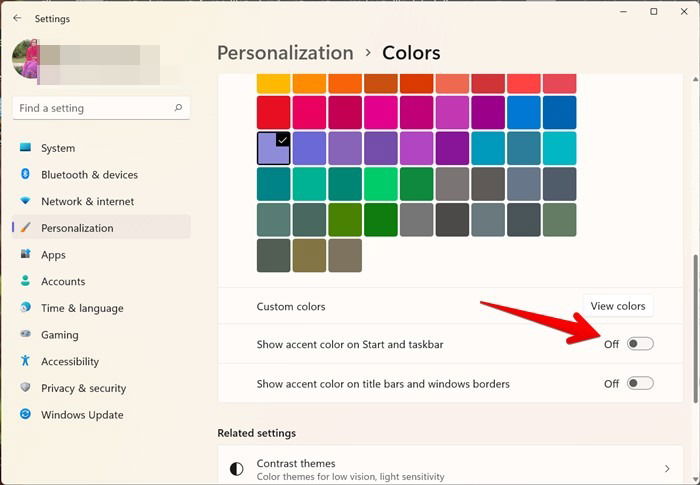The image size is (700, 485).
Task: Click the Privacy & security shield icon
Action: point(25,387)
